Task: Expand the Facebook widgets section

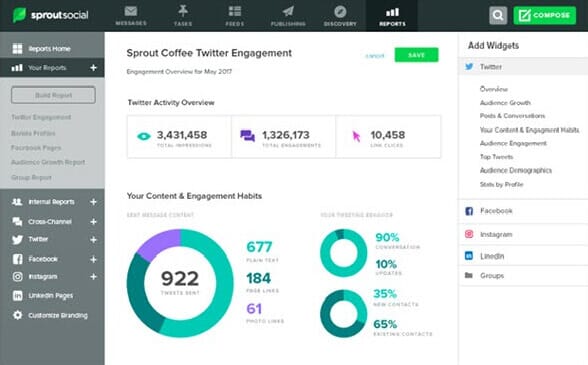Action: pyautogui.click(x=523, y=211)
